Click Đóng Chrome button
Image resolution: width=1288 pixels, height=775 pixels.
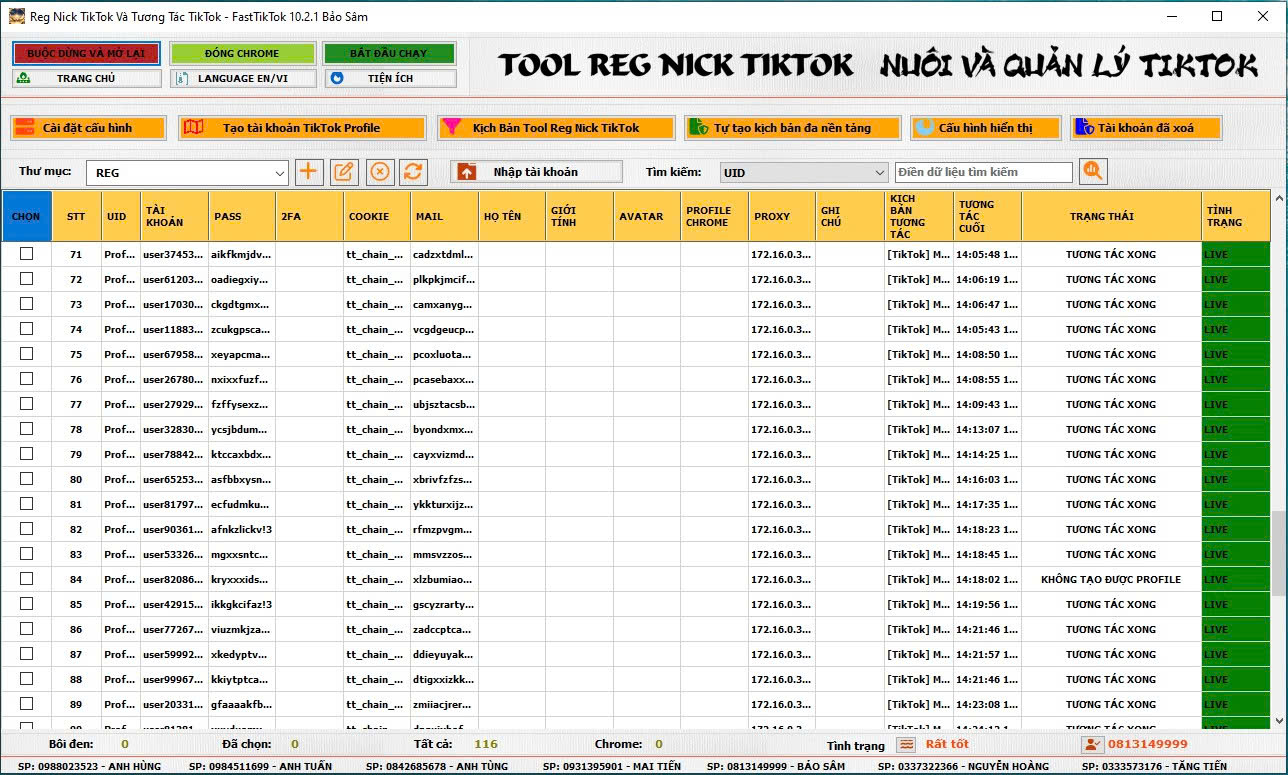[242, 53]
